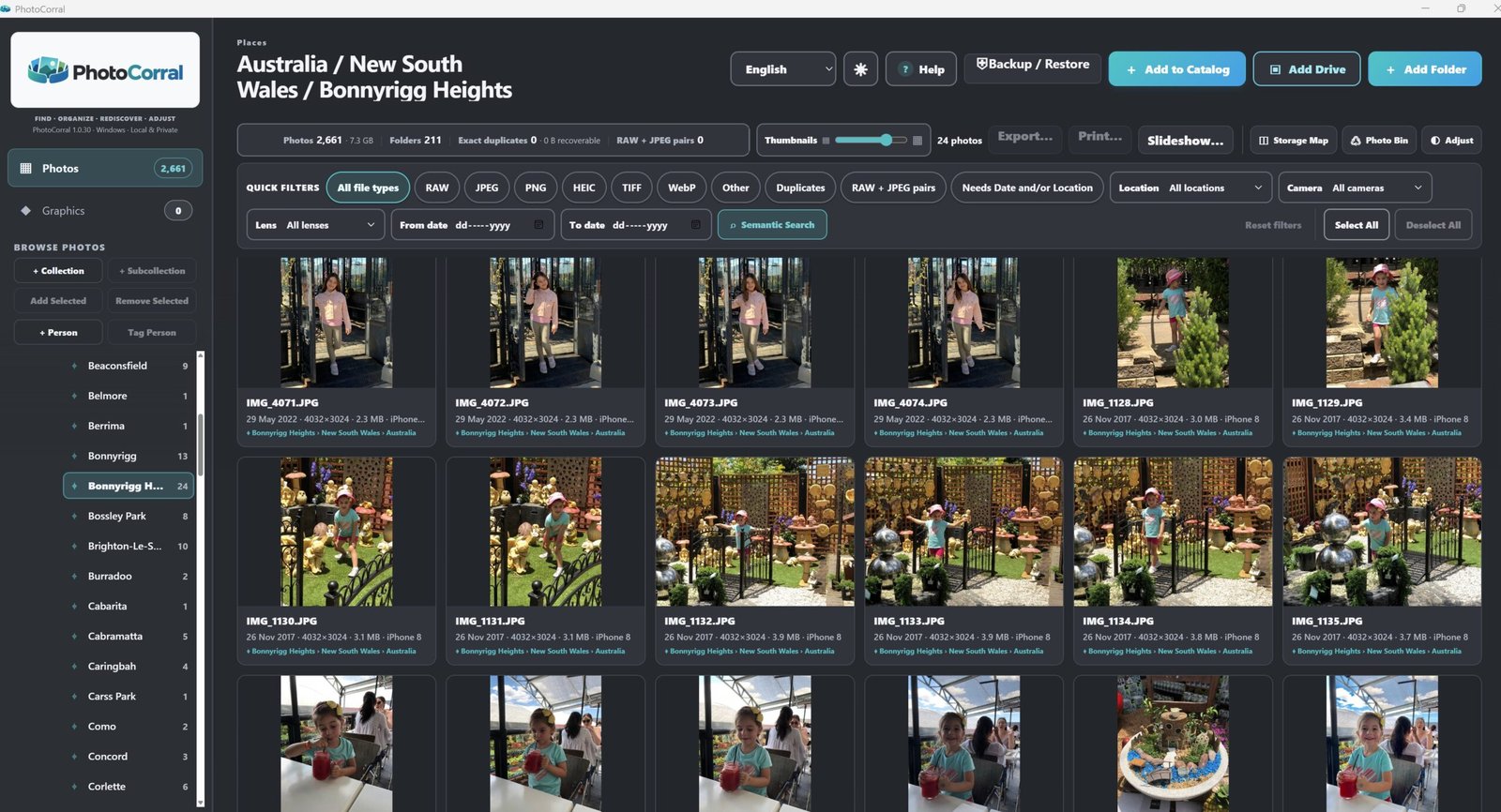Open Backup / Restore
The height and width of the screenshot is (812, 1501).
(x=1032, y=65)
